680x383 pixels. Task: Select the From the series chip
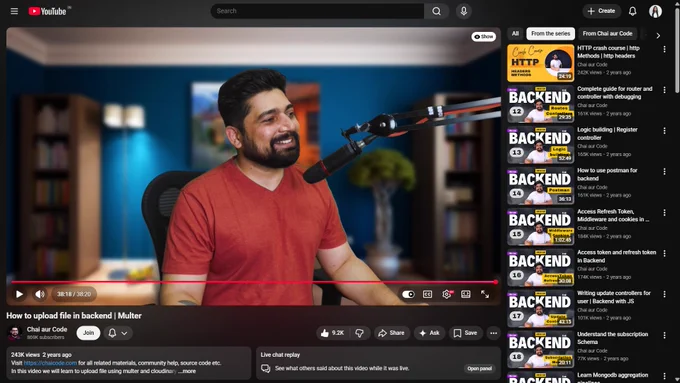(x=550, y=33)
